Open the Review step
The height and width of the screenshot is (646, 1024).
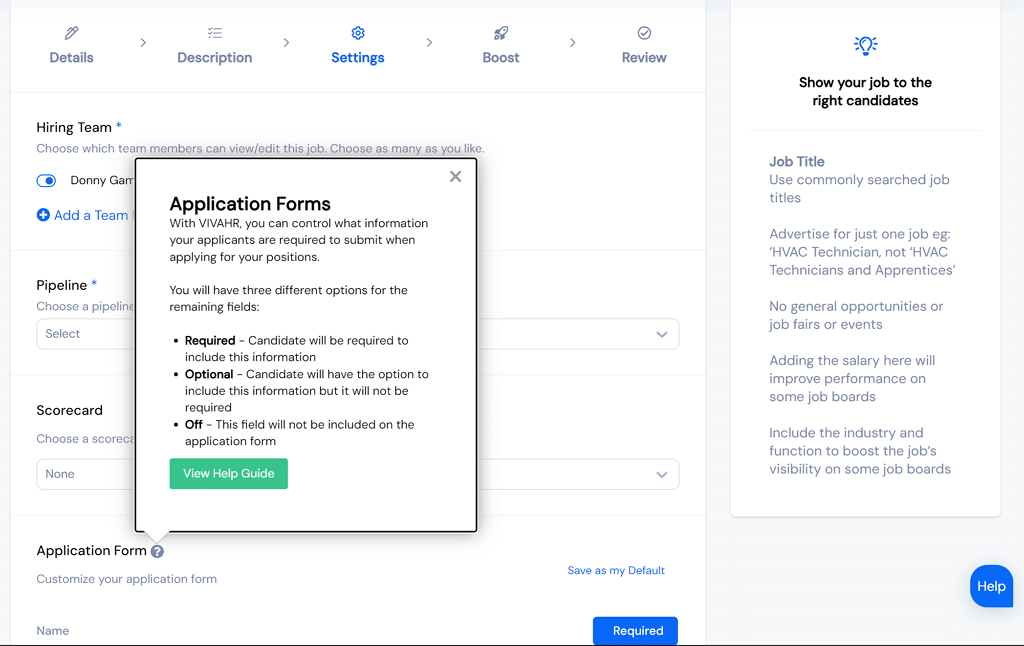point(644,57)
